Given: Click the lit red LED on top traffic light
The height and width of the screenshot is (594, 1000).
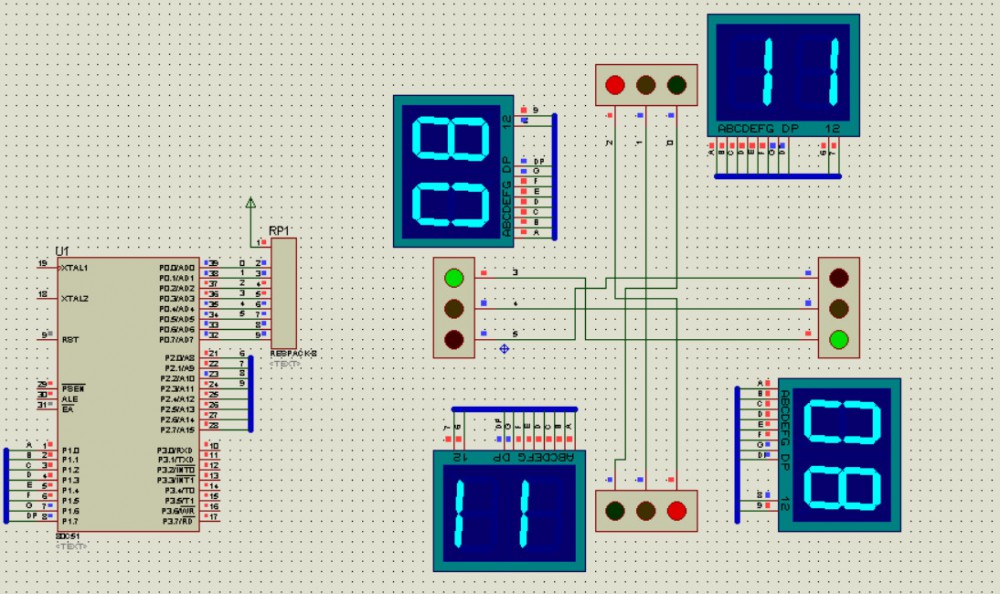Looking at the screenshot, I should click(615, 84).
